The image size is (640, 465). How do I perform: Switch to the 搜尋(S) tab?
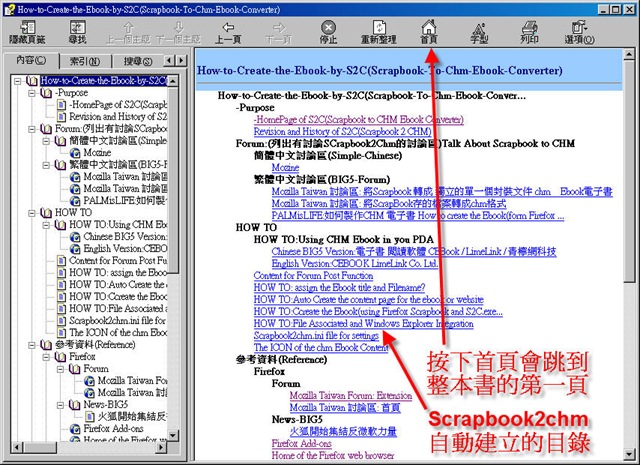coord(138,62)
